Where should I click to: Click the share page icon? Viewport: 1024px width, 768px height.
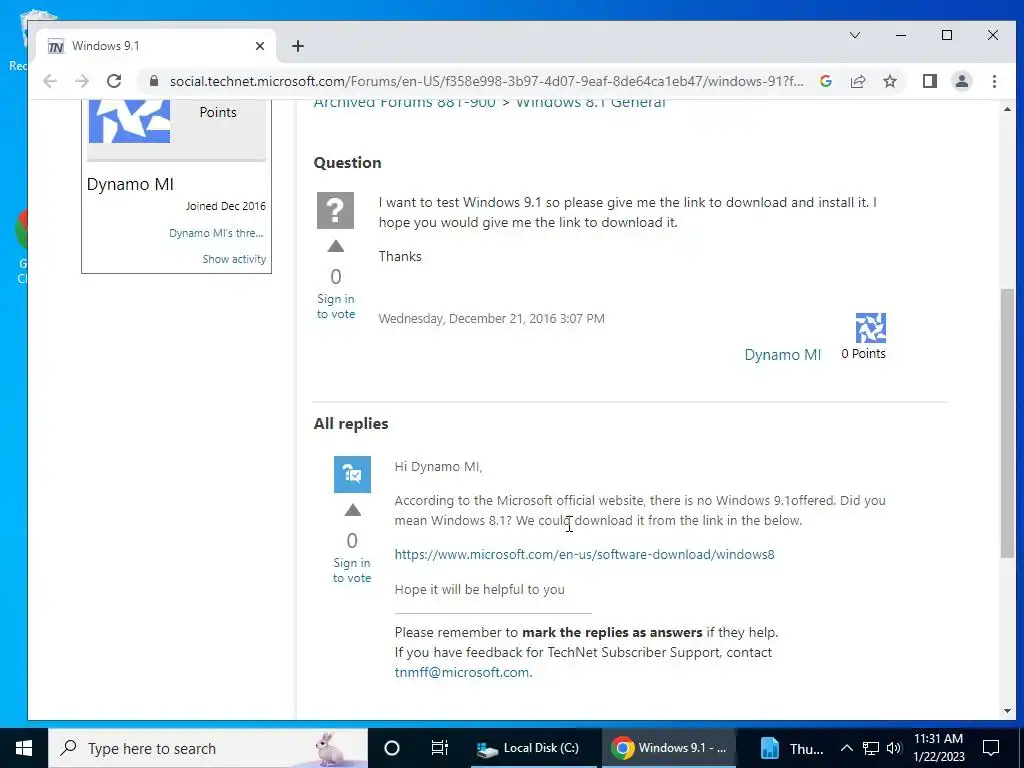pyautogui.click(x=857, y=81)
